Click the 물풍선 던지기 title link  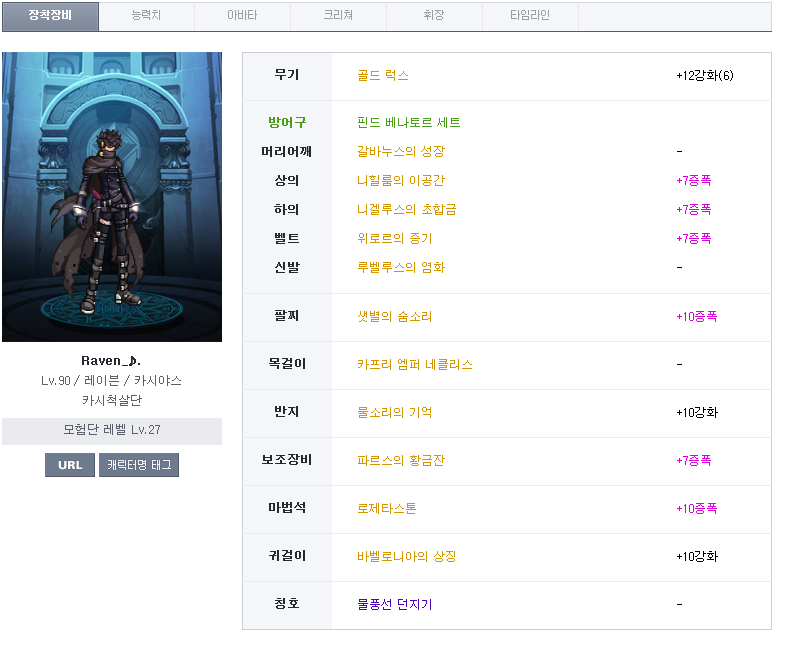coord(395,605)
